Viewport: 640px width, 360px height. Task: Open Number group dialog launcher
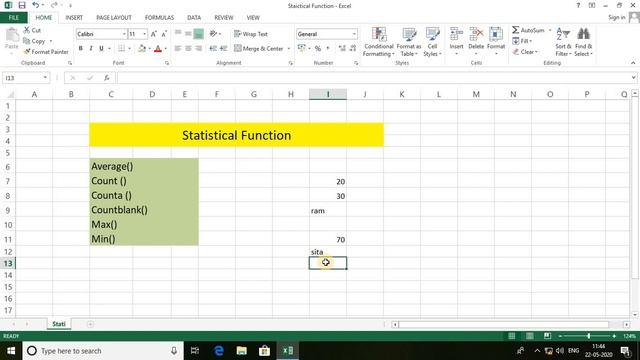(356, 63)
